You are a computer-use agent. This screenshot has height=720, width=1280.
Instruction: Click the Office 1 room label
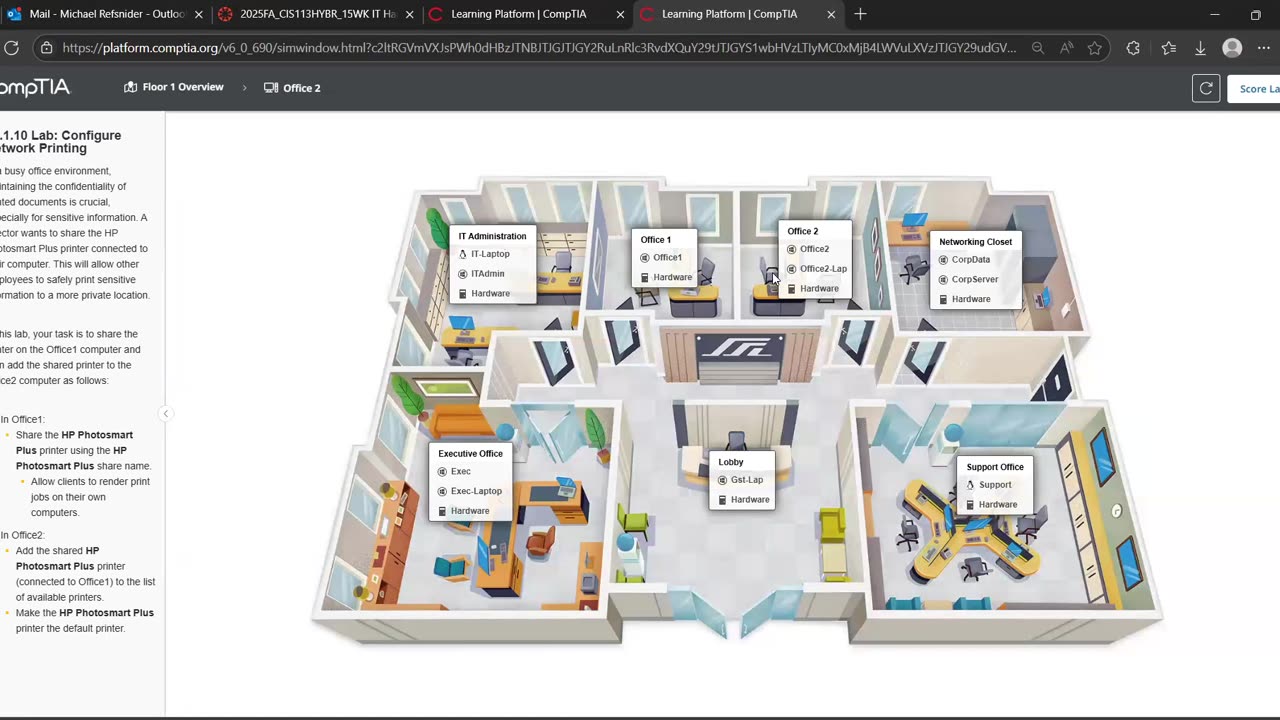pyautogui.click(x=656, y=240)
